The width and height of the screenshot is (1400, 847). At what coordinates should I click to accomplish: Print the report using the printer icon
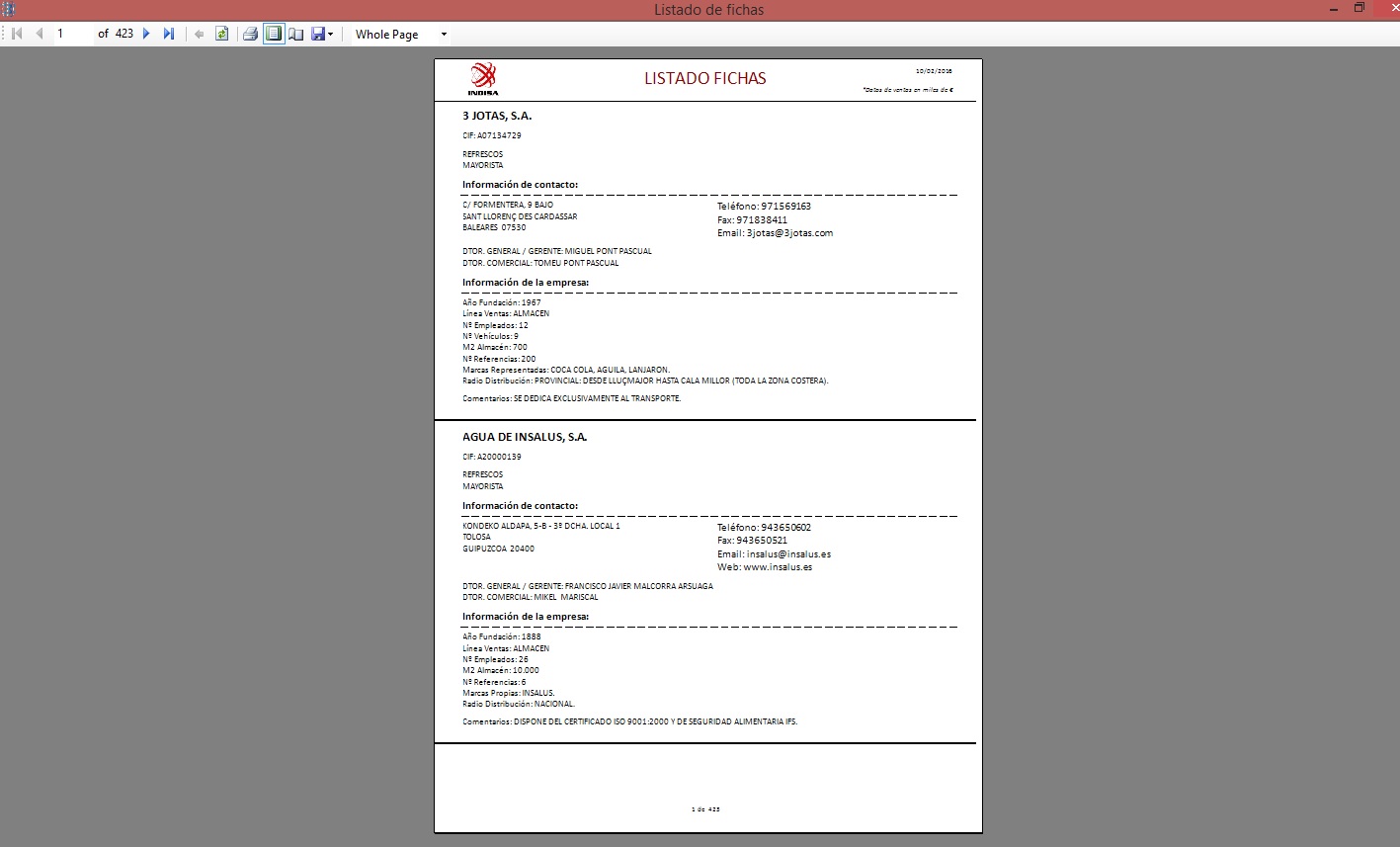tap(251, 34)
